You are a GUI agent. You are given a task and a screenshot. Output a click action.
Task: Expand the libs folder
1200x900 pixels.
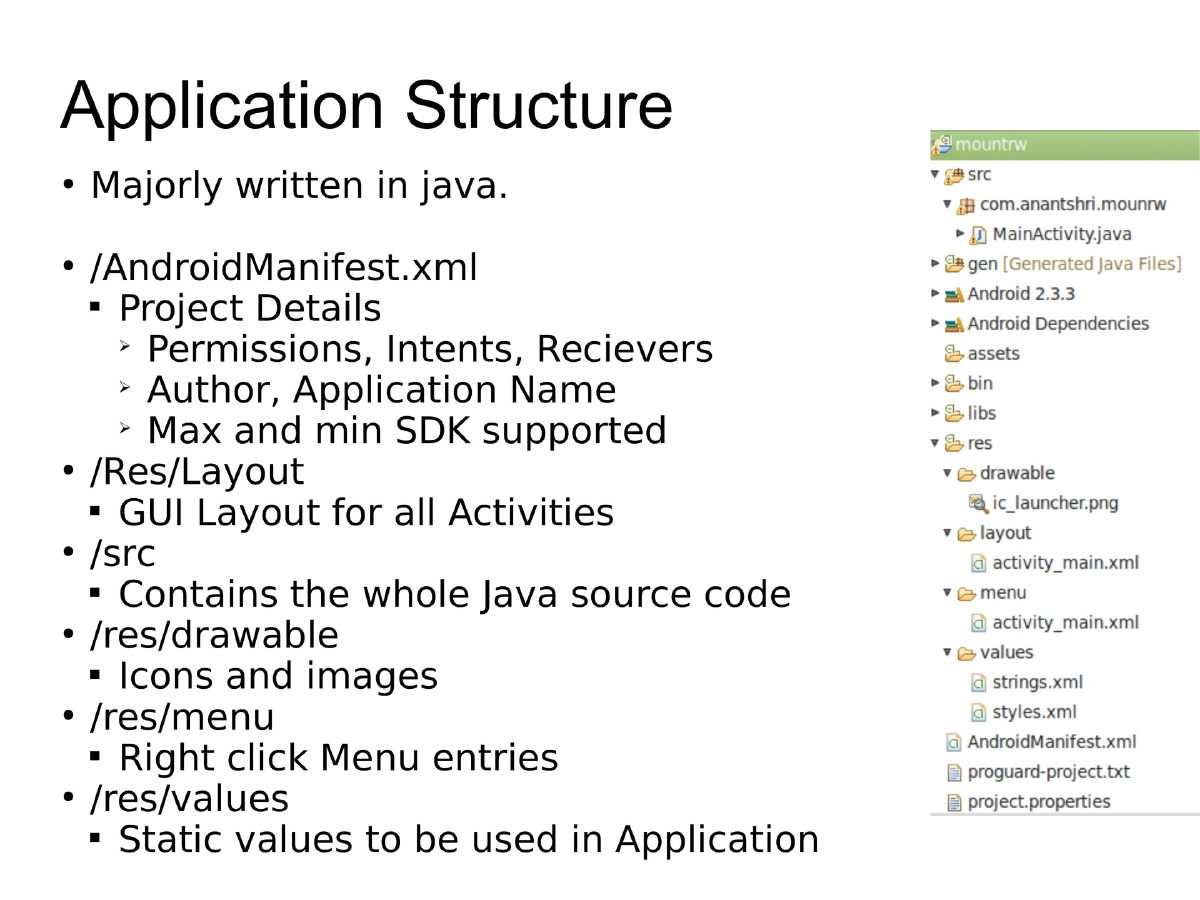pos(934,413)
